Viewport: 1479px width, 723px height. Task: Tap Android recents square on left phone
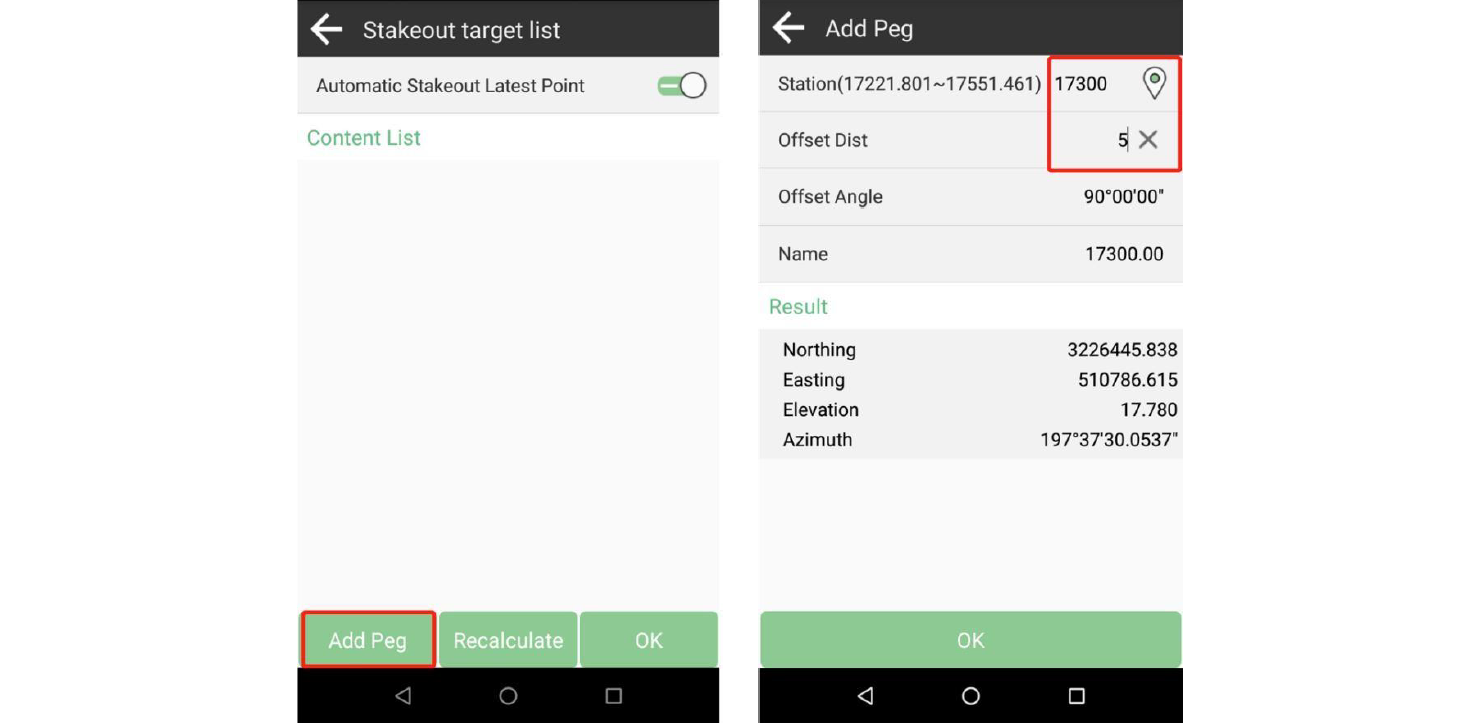[614, 696]
